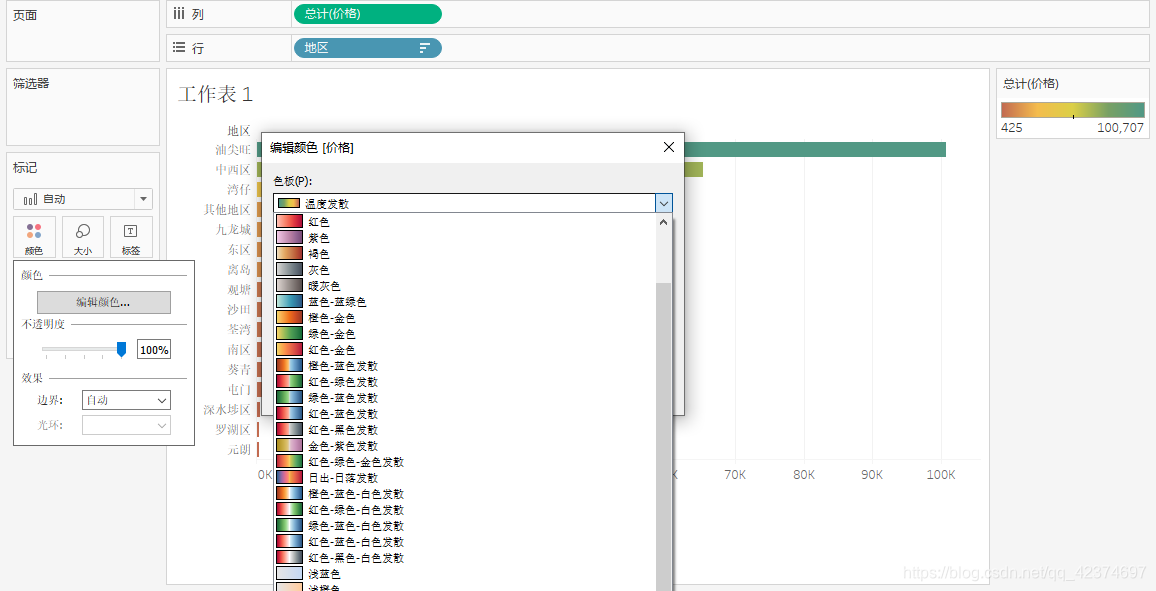Click the 行 shelf icon
Viewport: 1156px width, 591px height.
[x=179, y=48]
